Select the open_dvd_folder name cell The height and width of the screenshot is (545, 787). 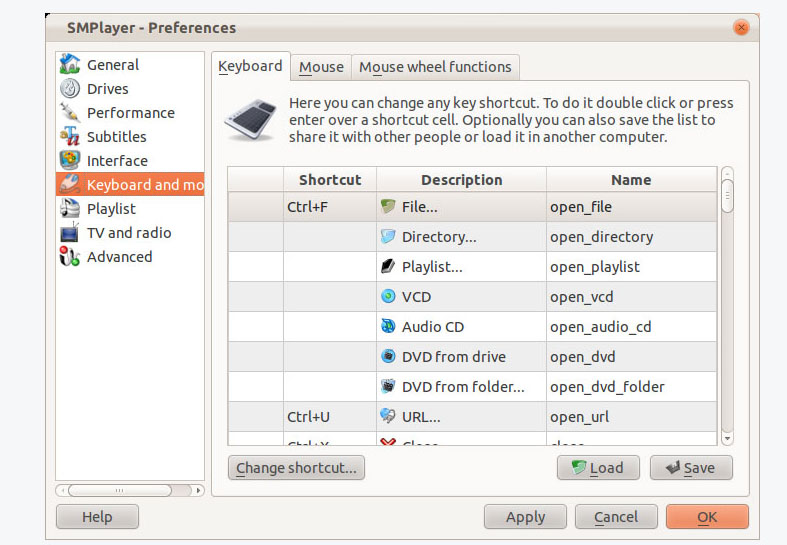[631, 386]
